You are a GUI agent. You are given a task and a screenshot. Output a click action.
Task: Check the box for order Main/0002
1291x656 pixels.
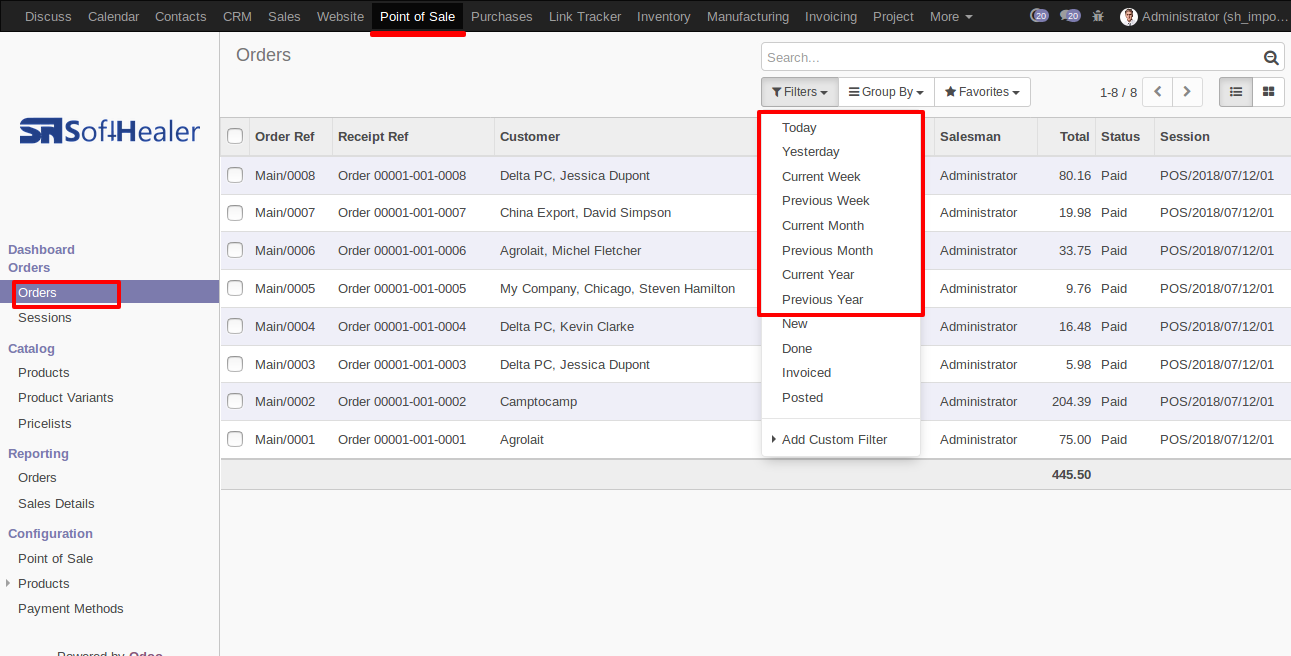coord(235,401)
